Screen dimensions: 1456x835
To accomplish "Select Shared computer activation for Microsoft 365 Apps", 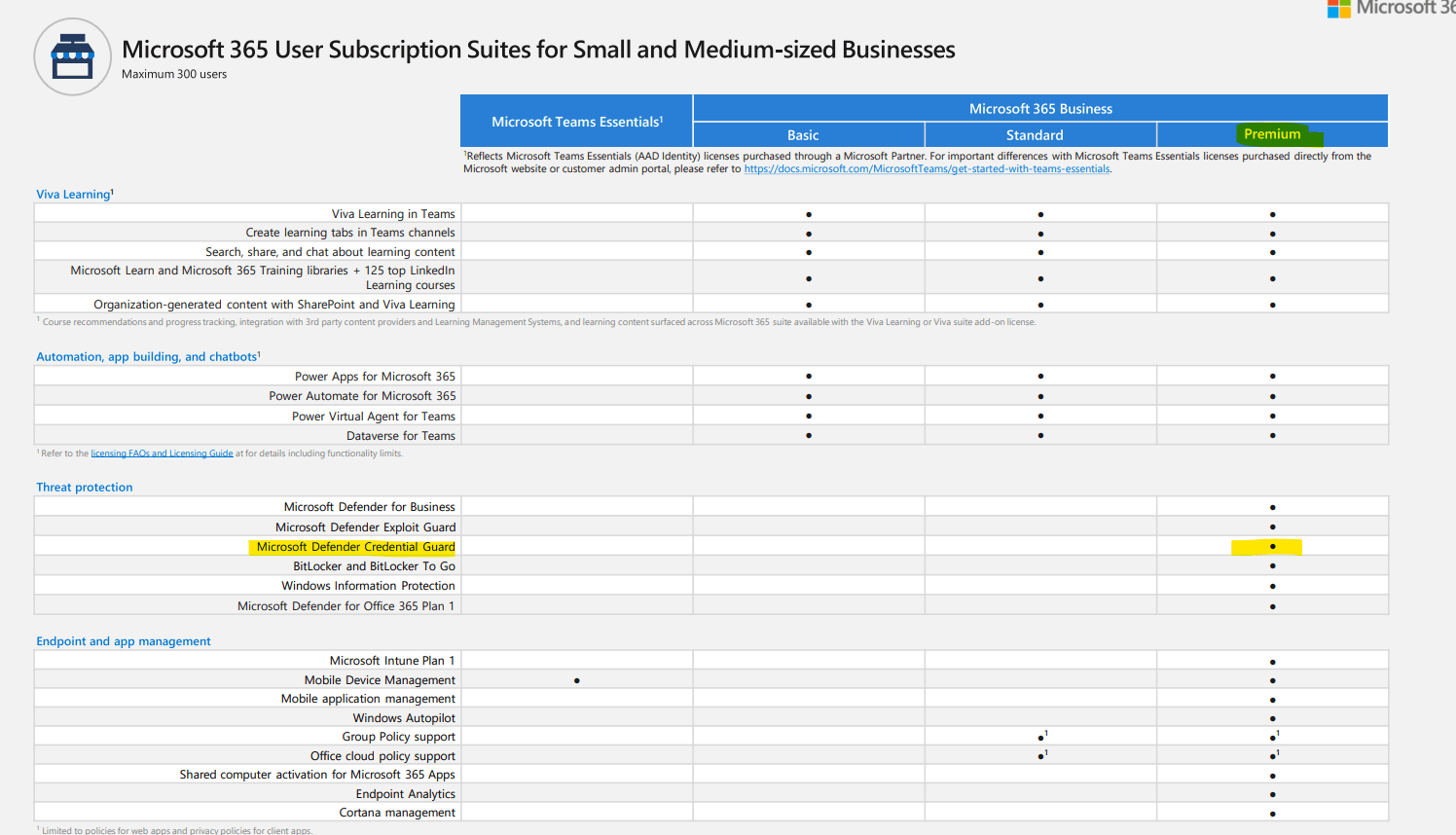I will point(317,775).
